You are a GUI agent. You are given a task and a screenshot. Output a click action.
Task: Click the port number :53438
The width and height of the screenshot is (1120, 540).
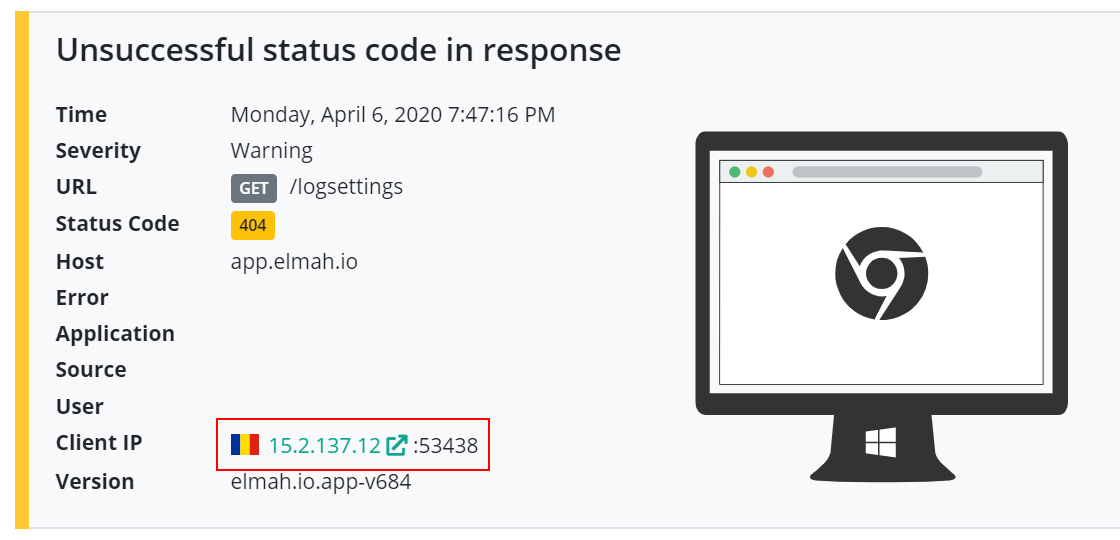pyautogui.click(x=445, y=446)
